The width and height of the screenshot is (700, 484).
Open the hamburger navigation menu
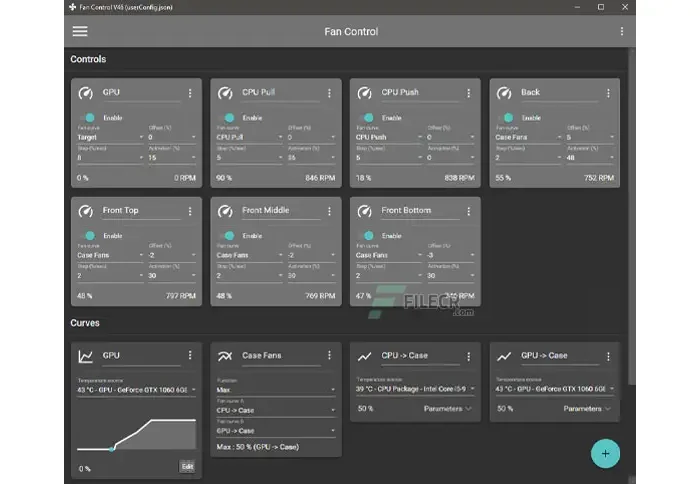(x=80, y=31)
